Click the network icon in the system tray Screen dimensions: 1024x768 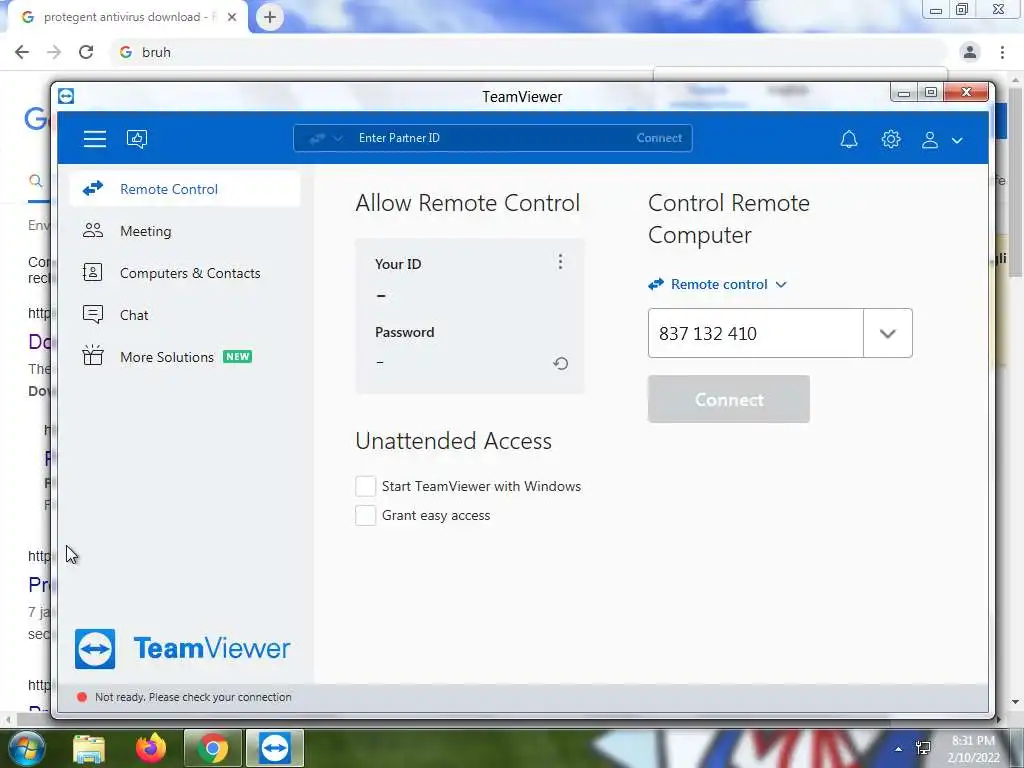click(923, 748)
